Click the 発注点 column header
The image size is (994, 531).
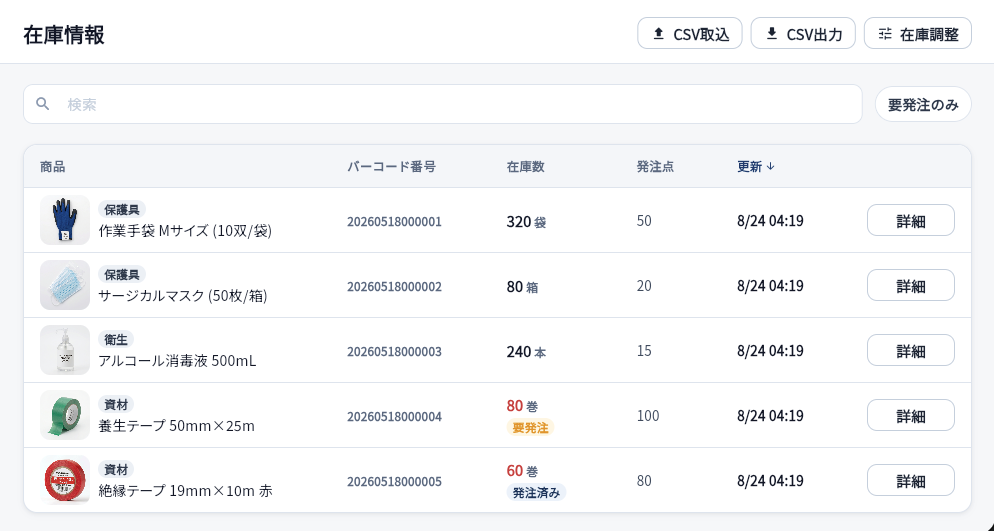pos(655,167)
